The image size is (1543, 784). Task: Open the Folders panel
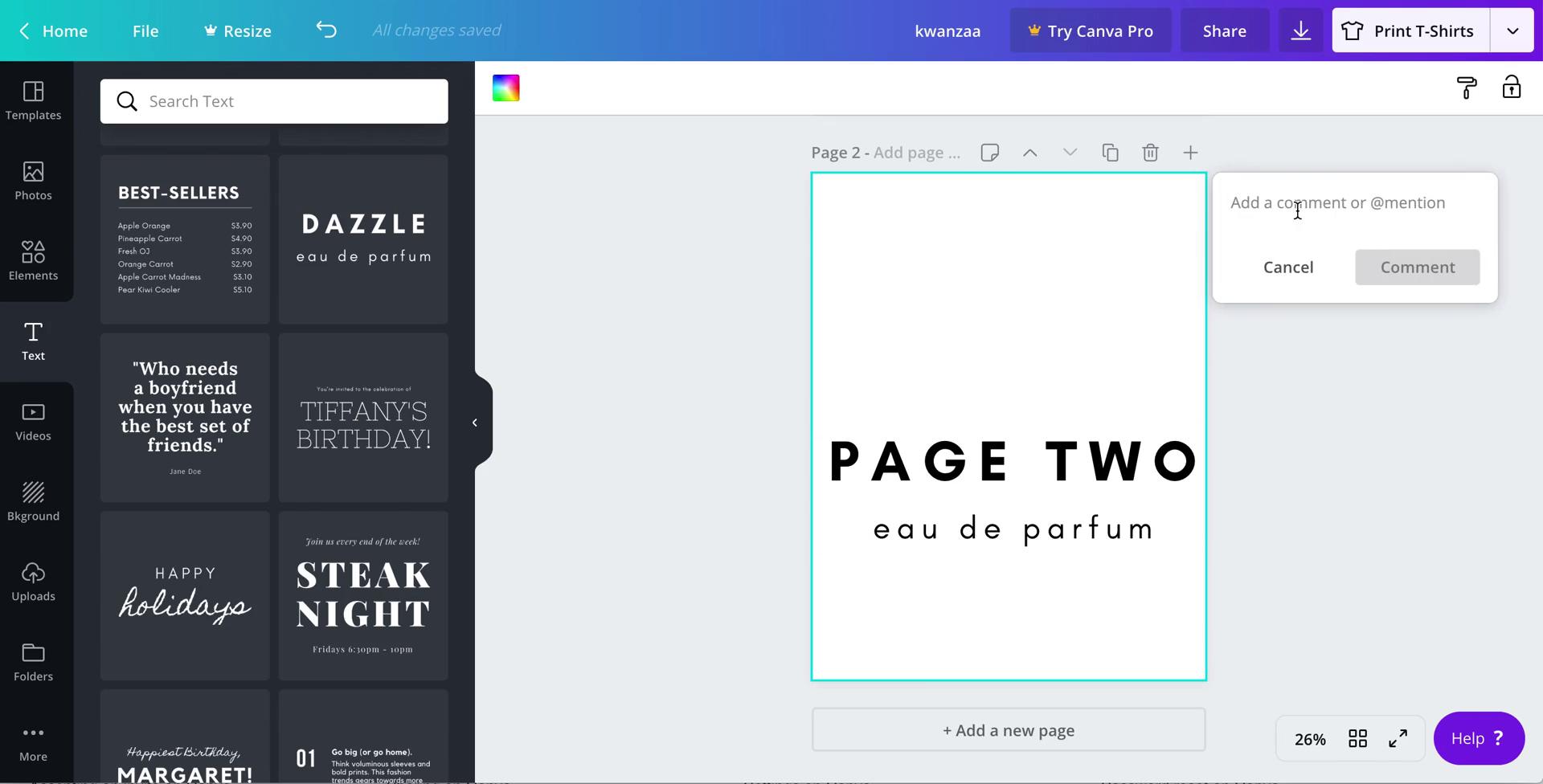tap(33, 664)
